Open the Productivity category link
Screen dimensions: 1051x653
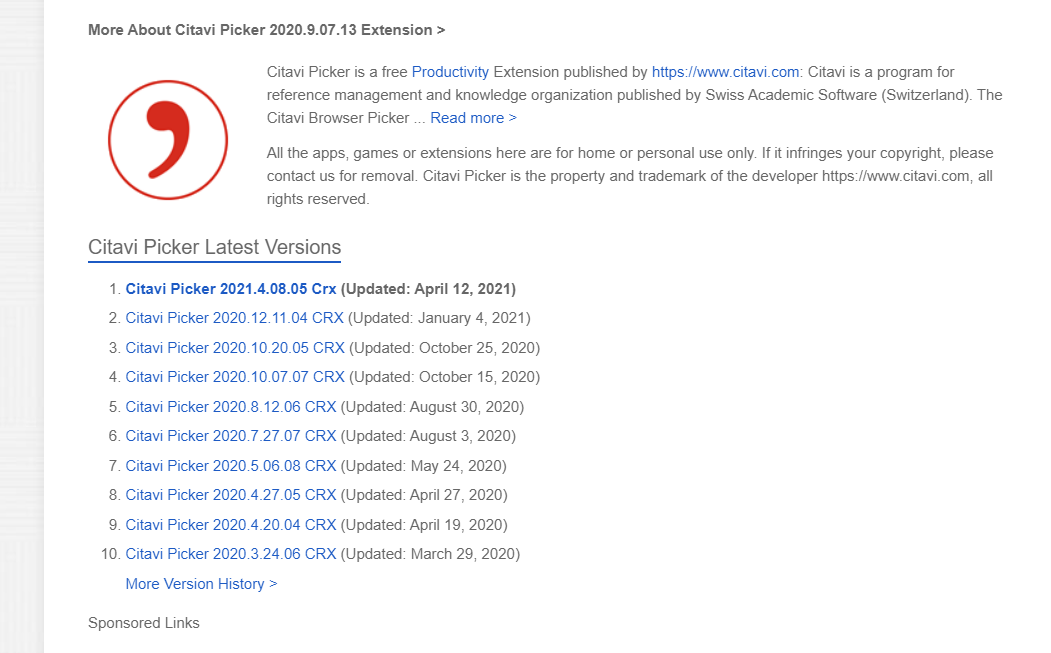(450, 72)
